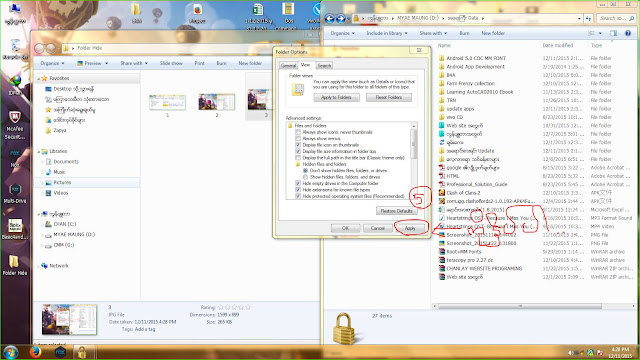Click the Back arrow in Data window

coord(329,18)
